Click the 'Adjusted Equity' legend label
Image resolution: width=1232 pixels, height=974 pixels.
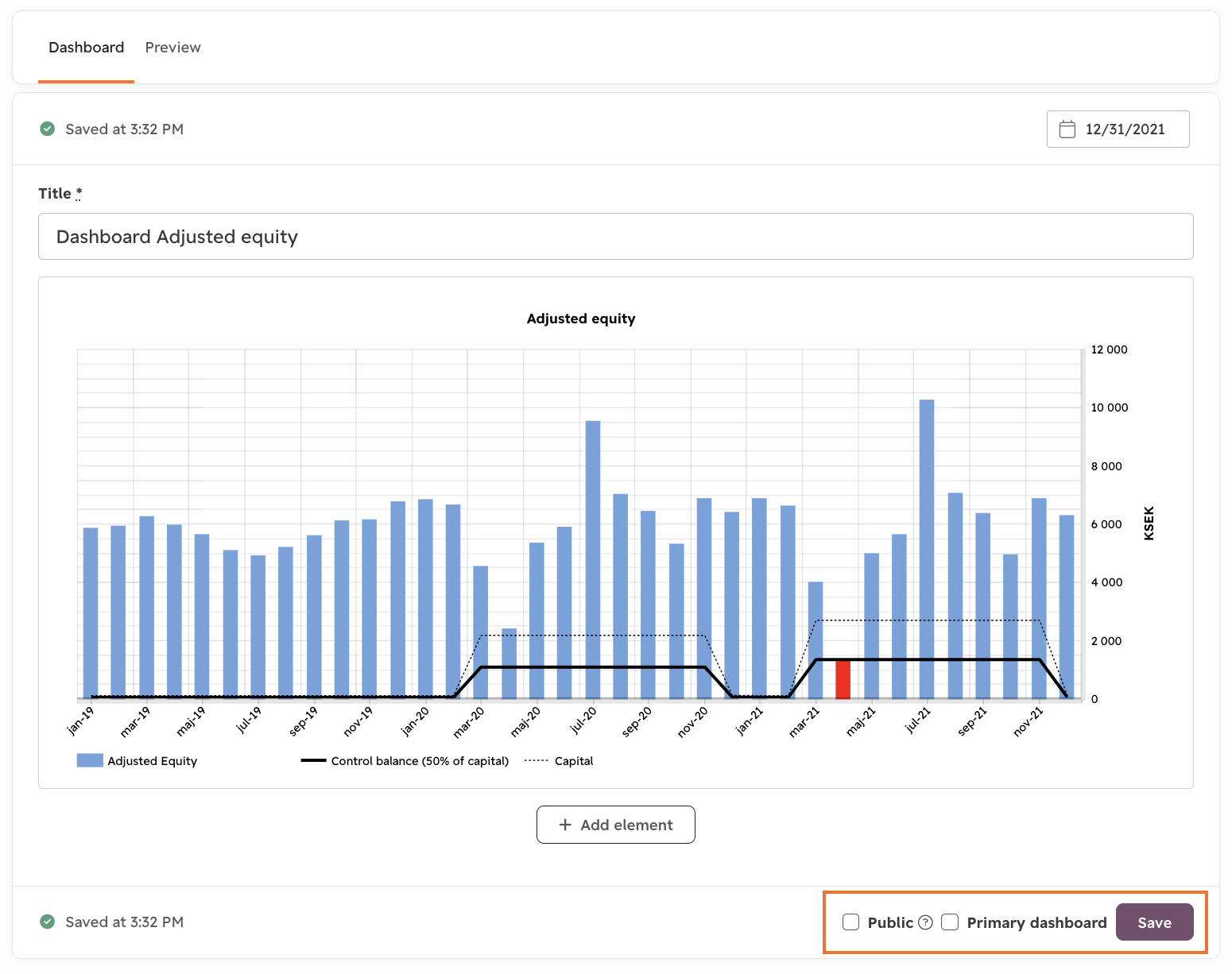pyautogui.click(x=153, y=761)
